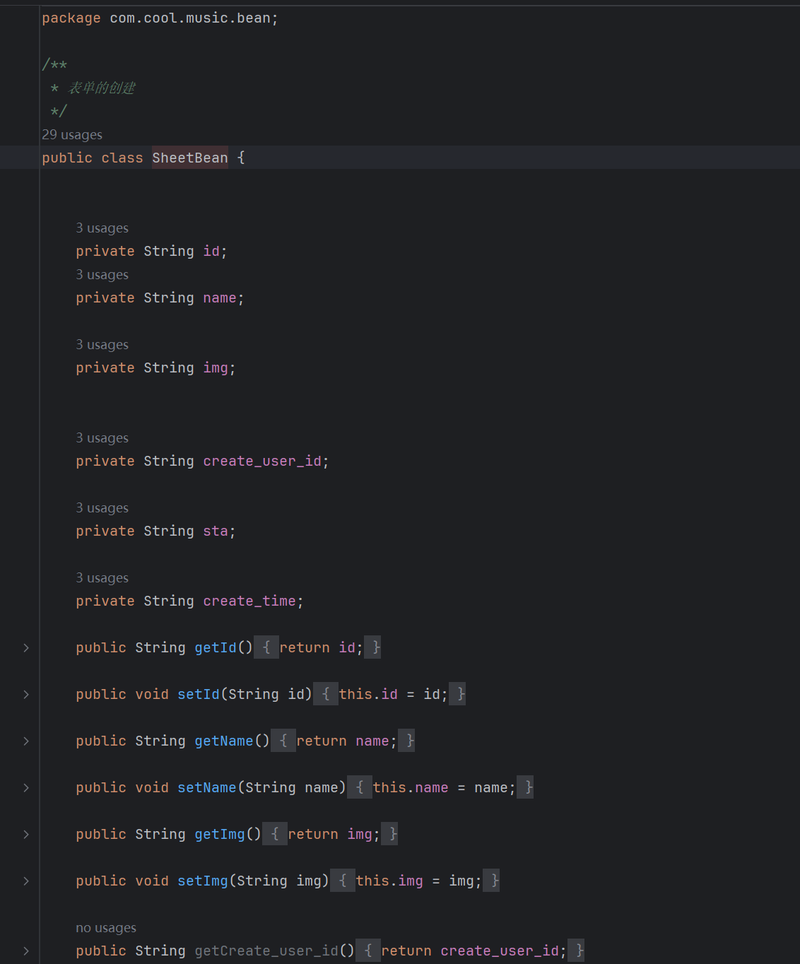Click the create_time field name
800x964 pixels.
(x=250, y=601)
